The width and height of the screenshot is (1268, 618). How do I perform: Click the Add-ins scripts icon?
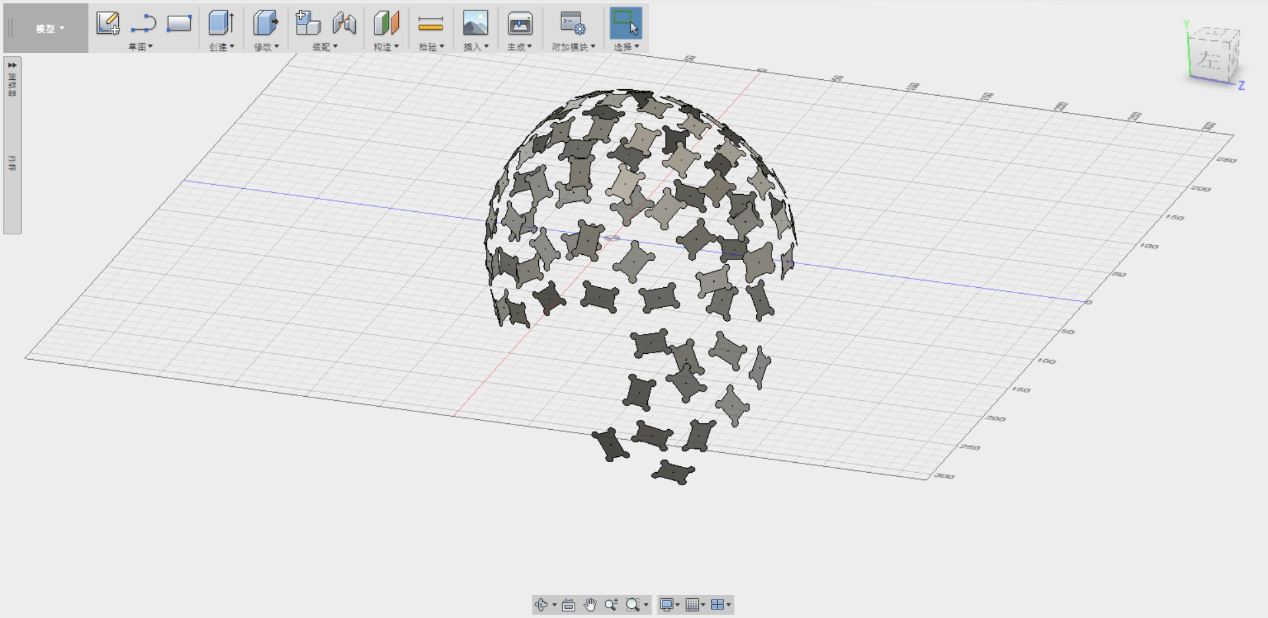(x=572, y=23)
